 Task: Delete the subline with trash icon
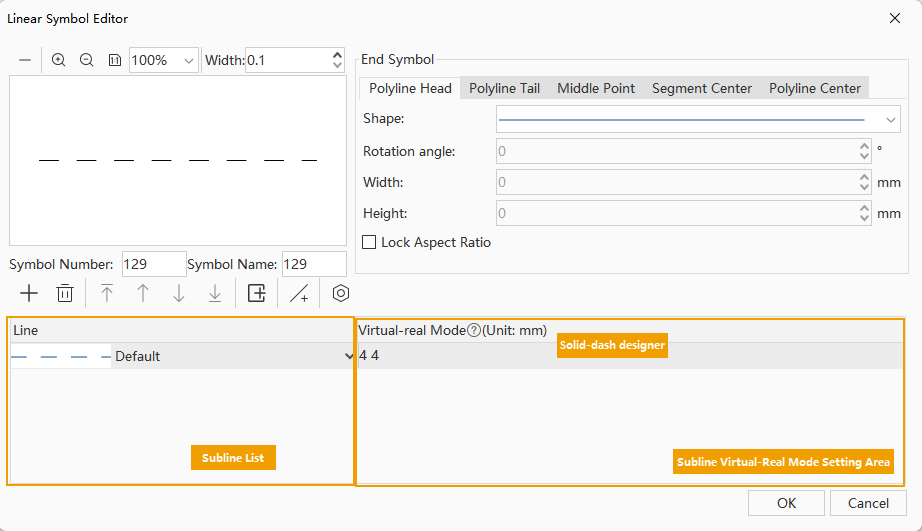tap(65, 293)
